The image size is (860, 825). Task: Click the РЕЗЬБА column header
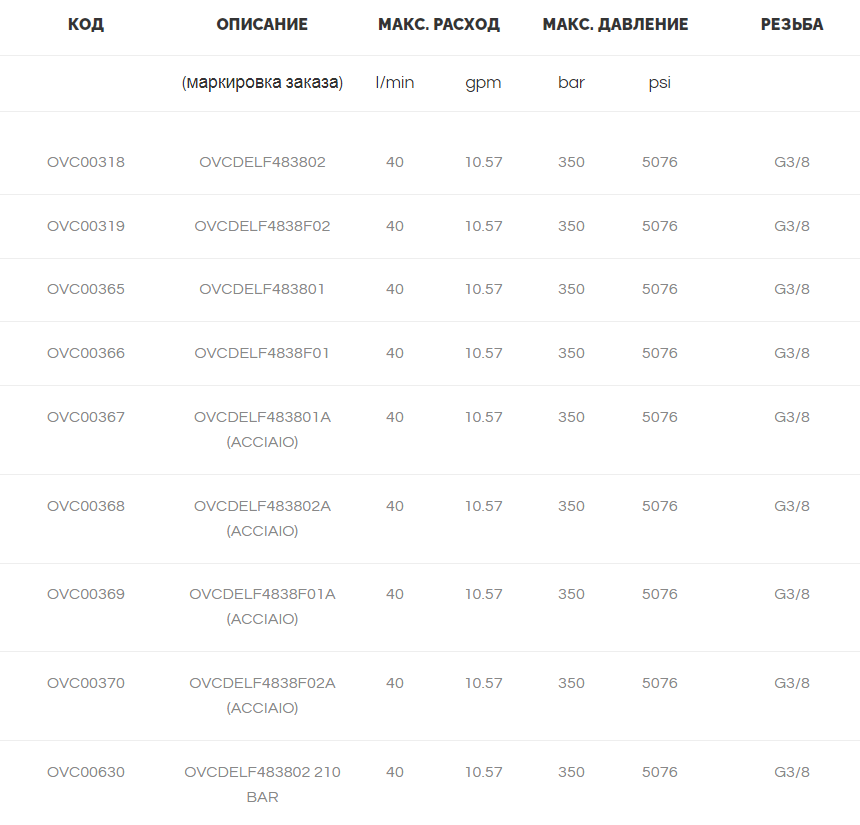(x=792, y=24)
